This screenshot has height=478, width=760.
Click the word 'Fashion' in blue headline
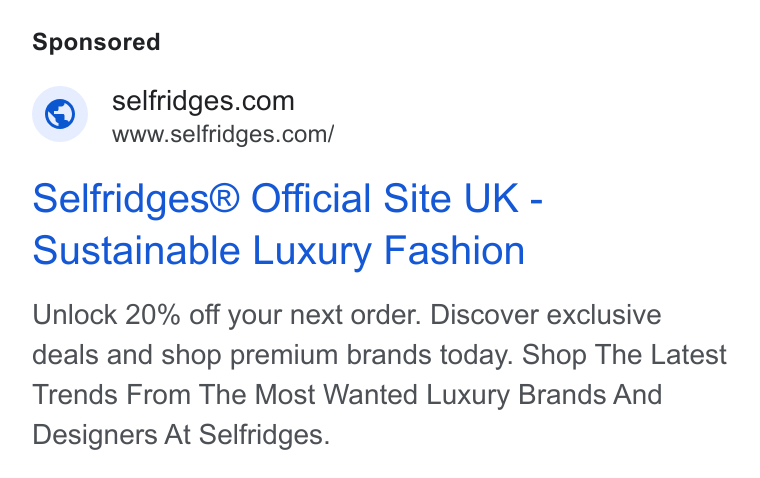pyautogui.click(x=455, y=251)
